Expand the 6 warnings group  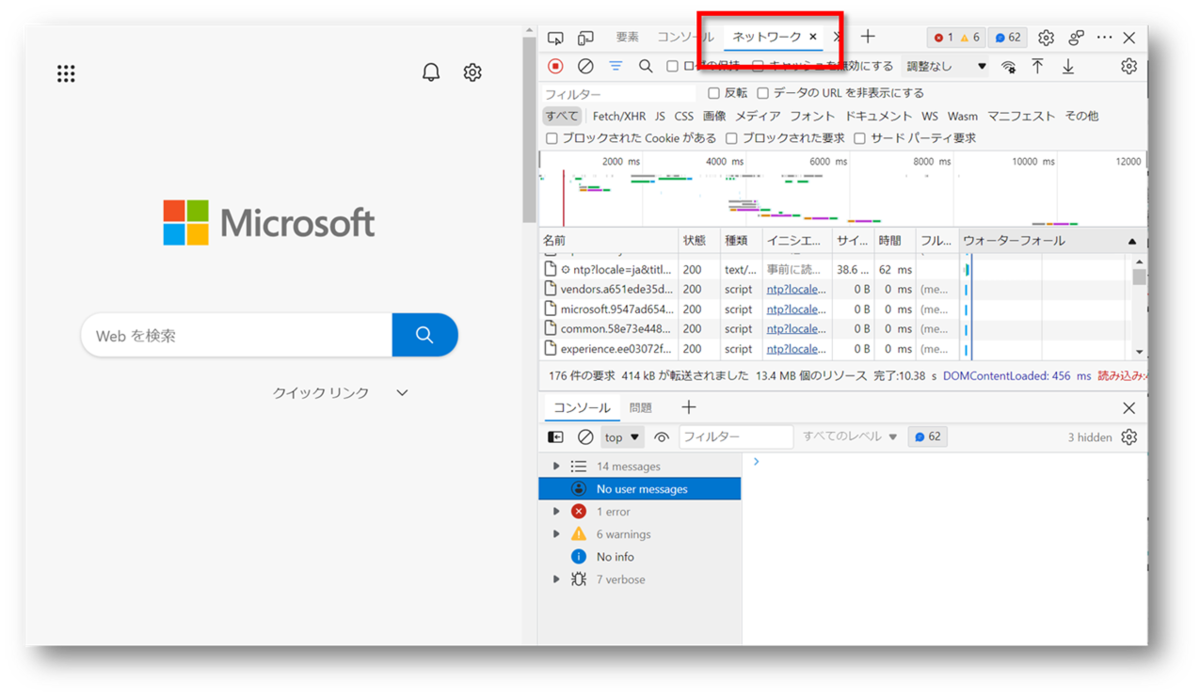point(557,534)
